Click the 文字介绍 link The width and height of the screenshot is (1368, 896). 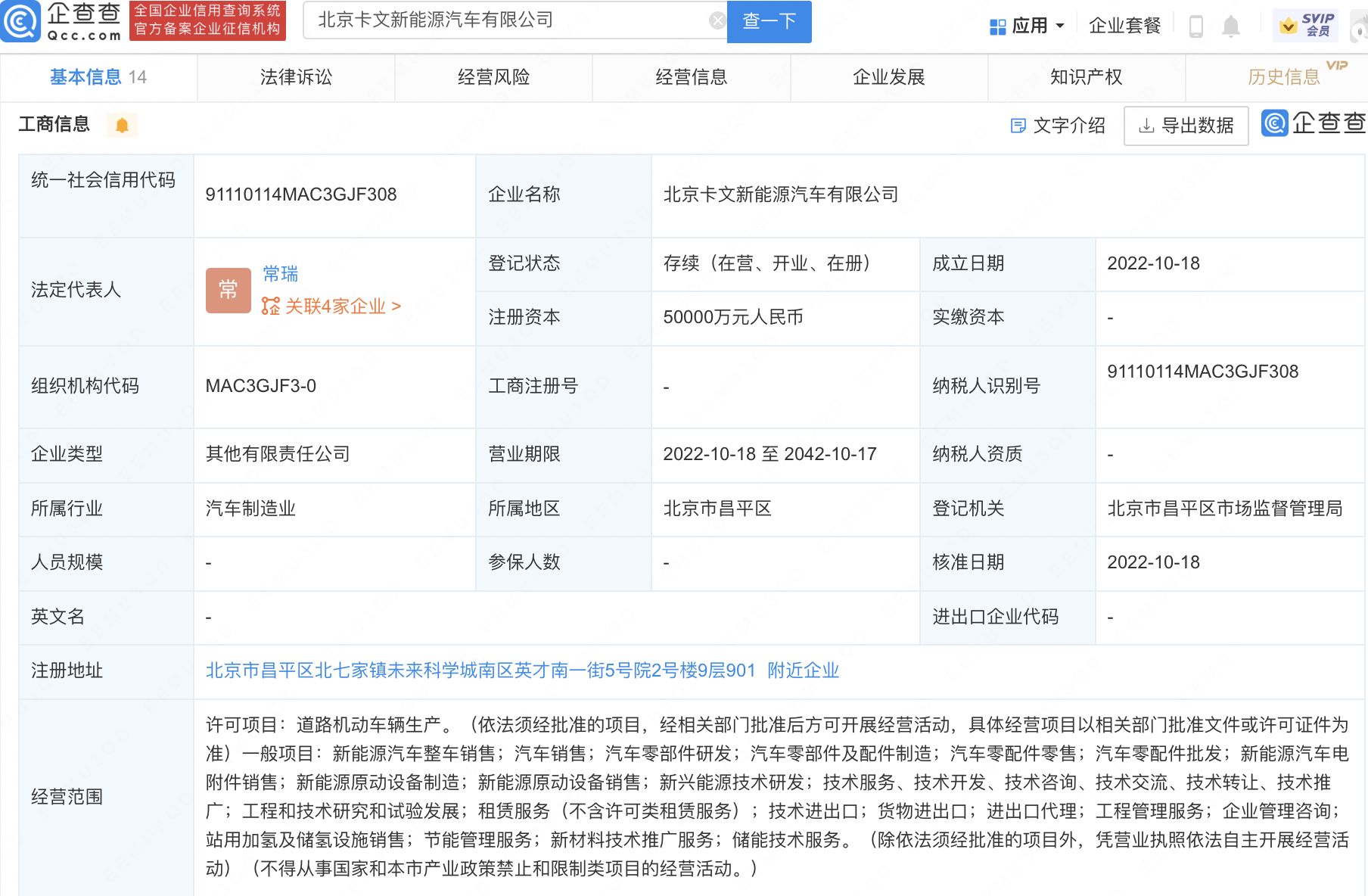tap(1069, 126)
